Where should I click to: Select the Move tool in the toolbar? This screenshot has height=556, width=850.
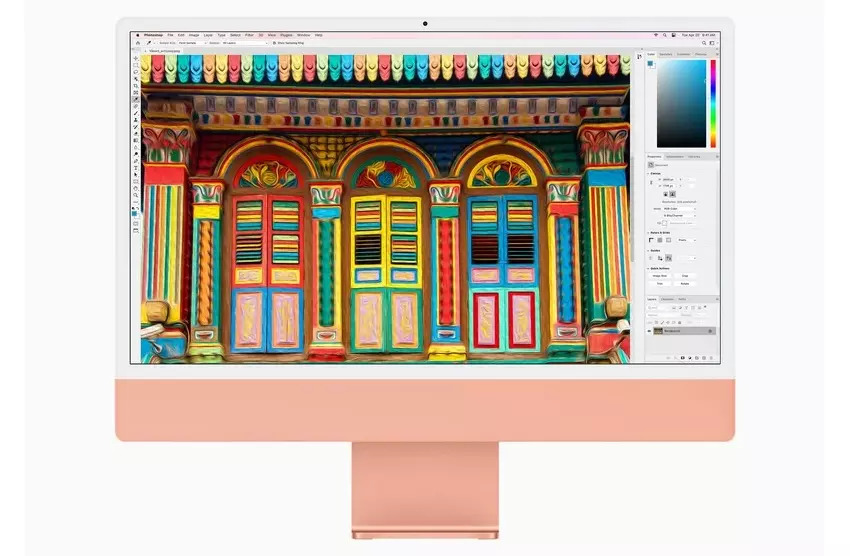(136, 58)
